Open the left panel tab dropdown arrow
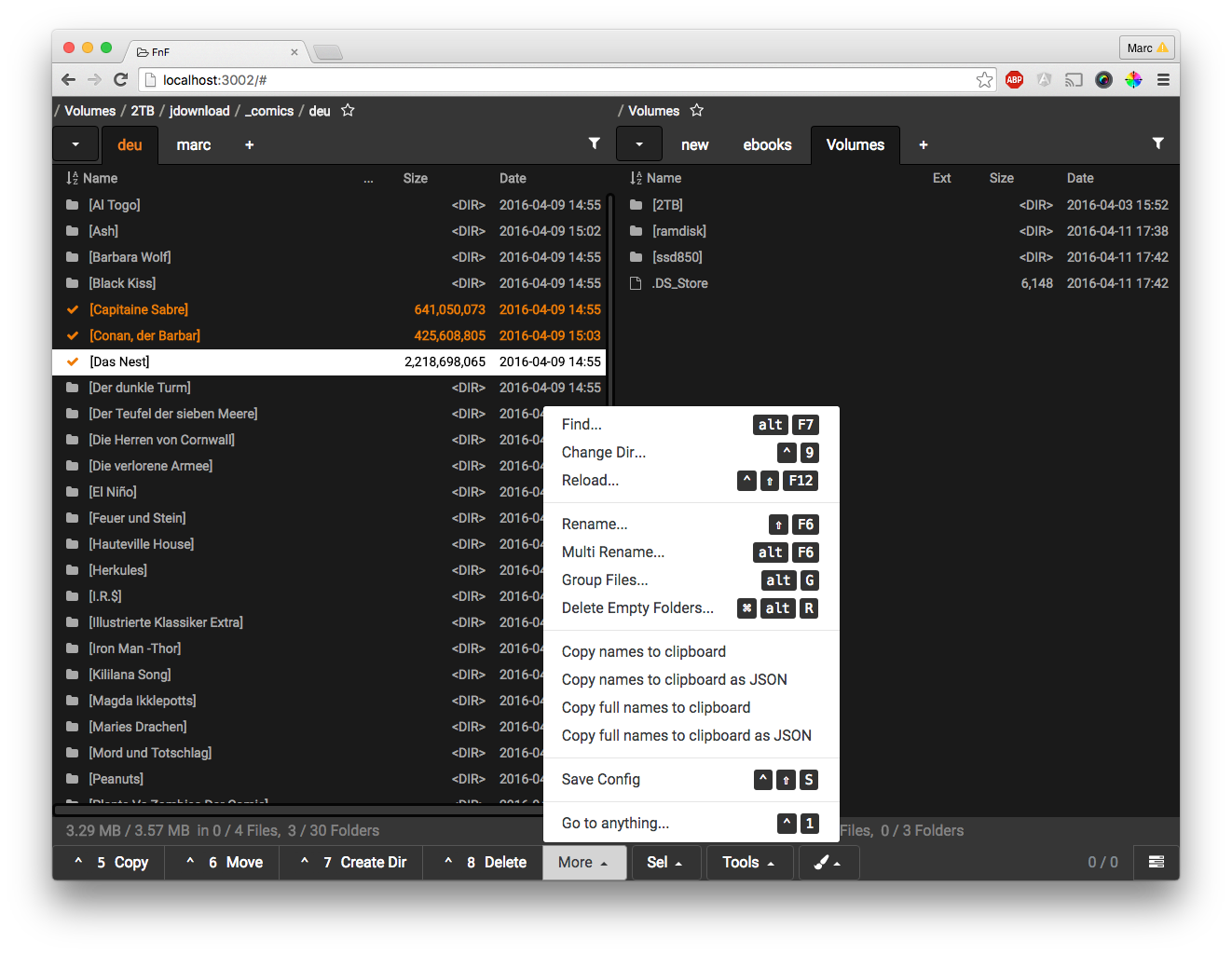 pos(75,144)
